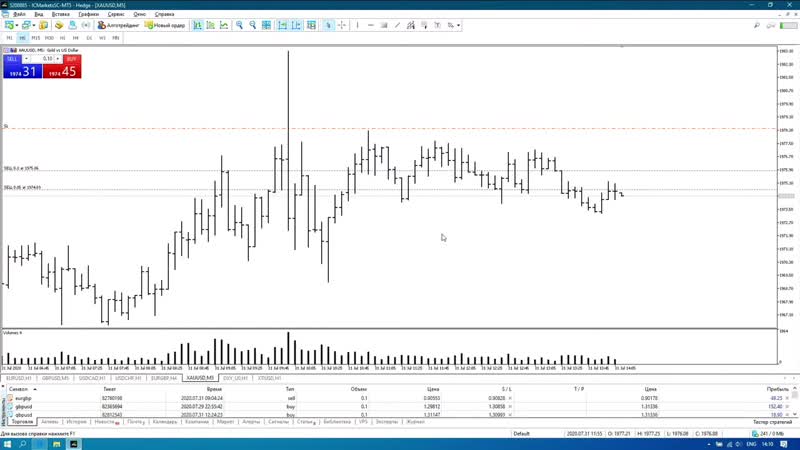Click the tile windows grid icon
The image size is (800, 450).
coord(266,25)
